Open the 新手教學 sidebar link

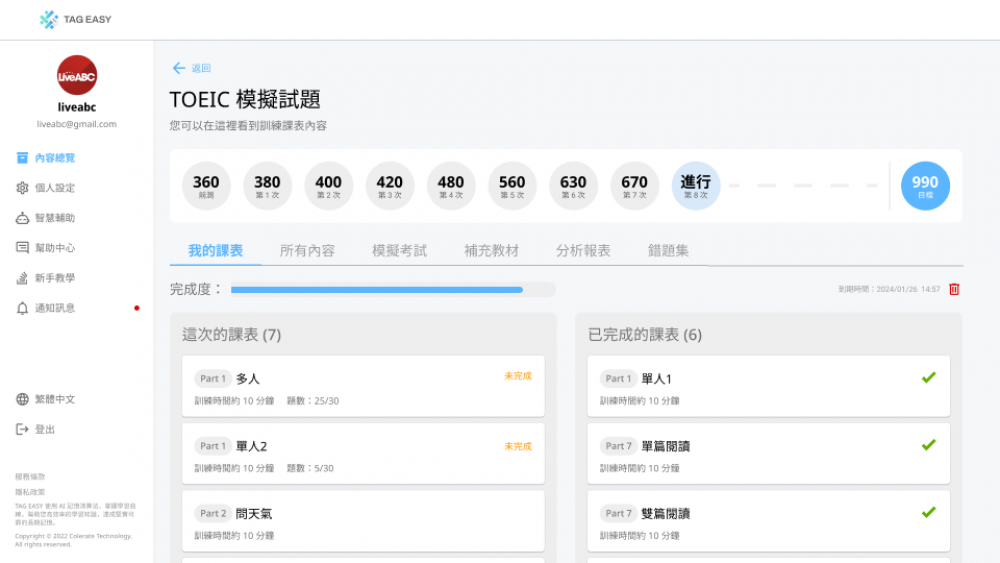(x=54, y=278)
